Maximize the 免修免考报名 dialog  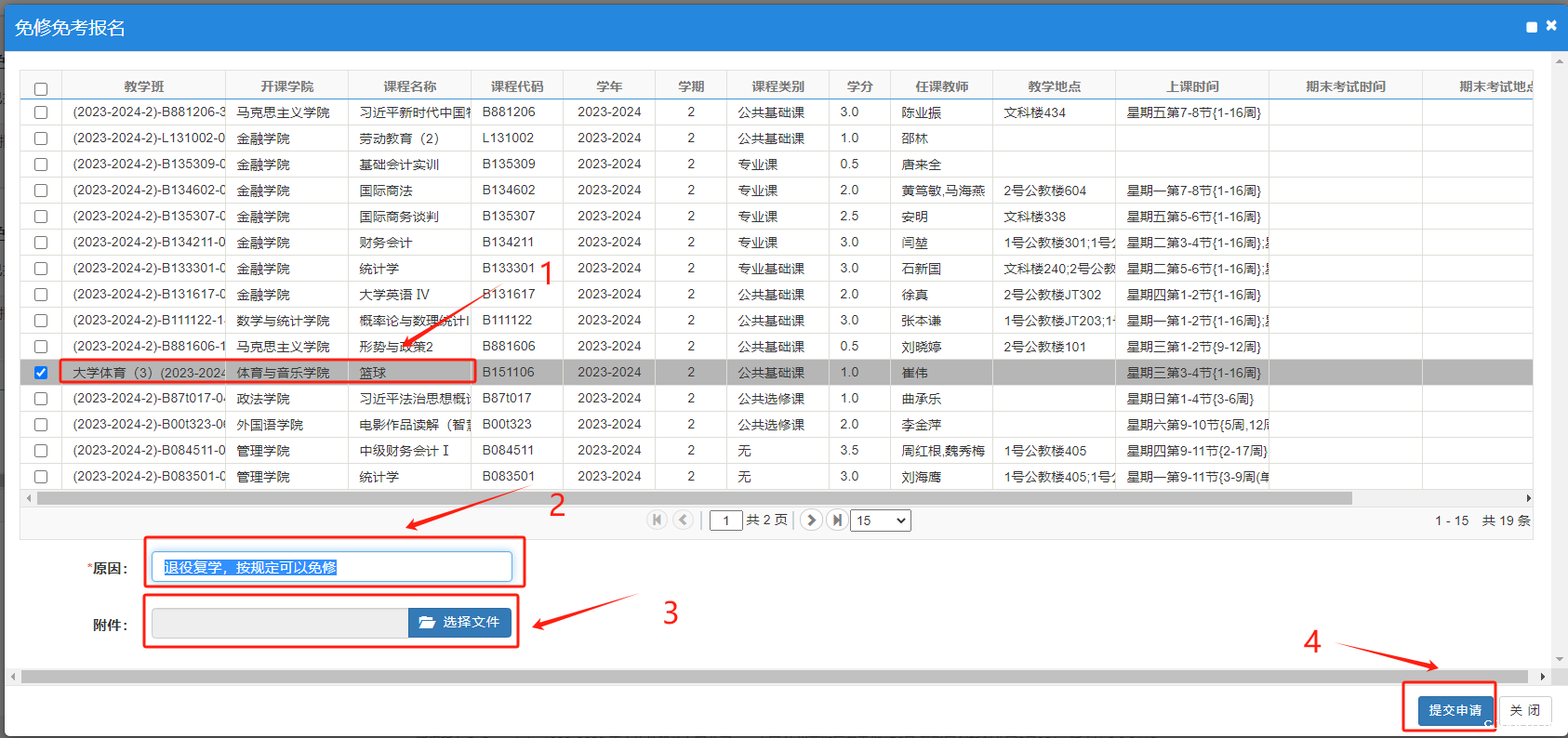click(x=1531, y=27)
